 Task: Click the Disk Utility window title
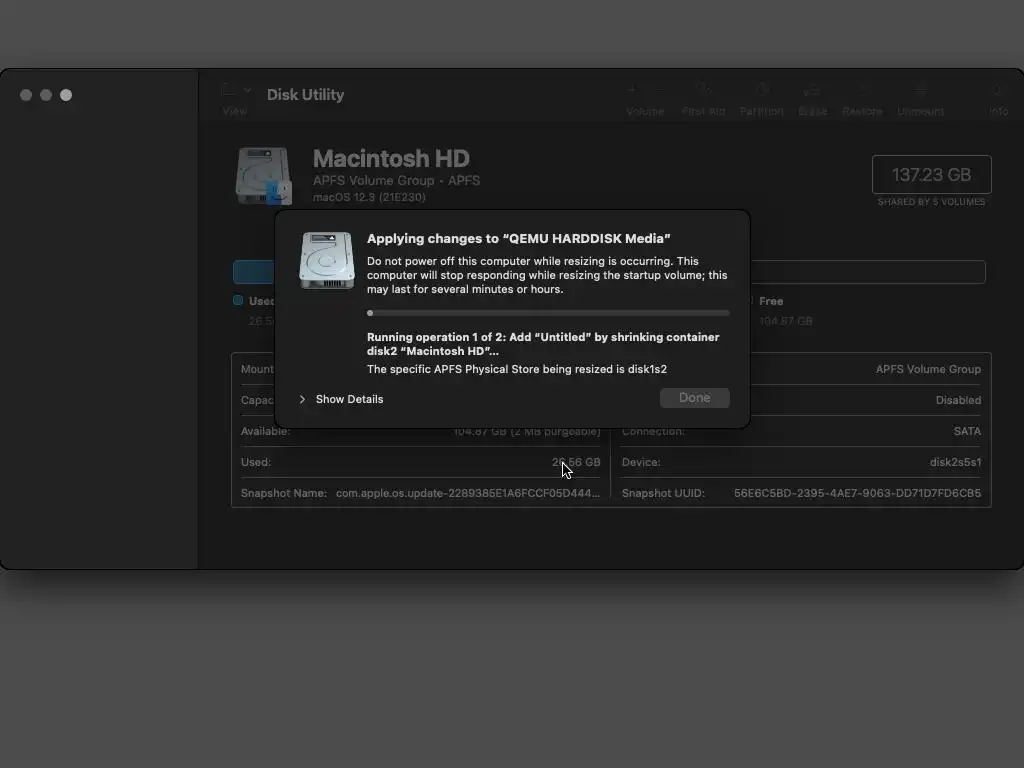tap(305, 95)
